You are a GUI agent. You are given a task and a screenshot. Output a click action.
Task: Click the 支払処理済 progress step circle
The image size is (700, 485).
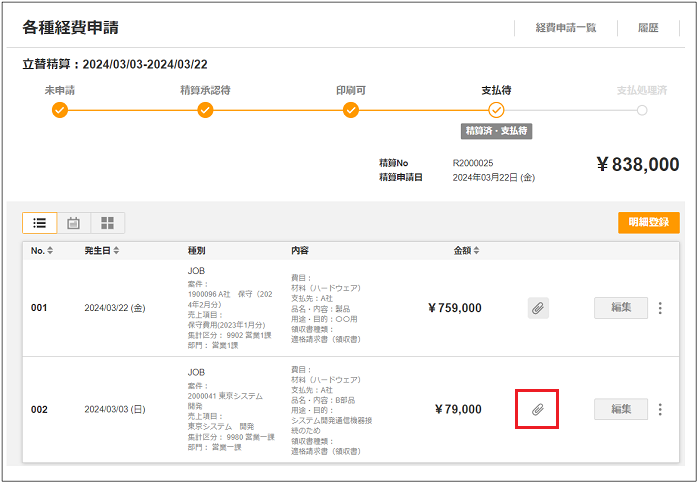pos(642,110)
